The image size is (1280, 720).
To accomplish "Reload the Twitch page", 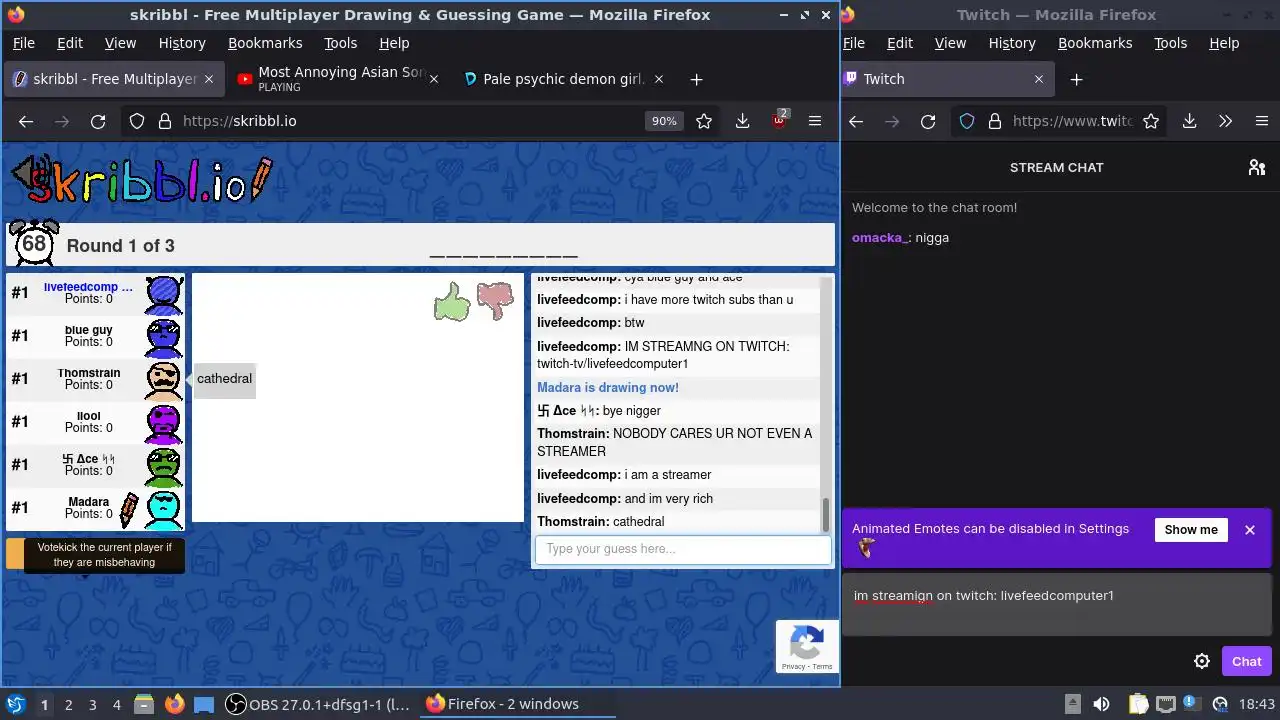I will (928, 121).
